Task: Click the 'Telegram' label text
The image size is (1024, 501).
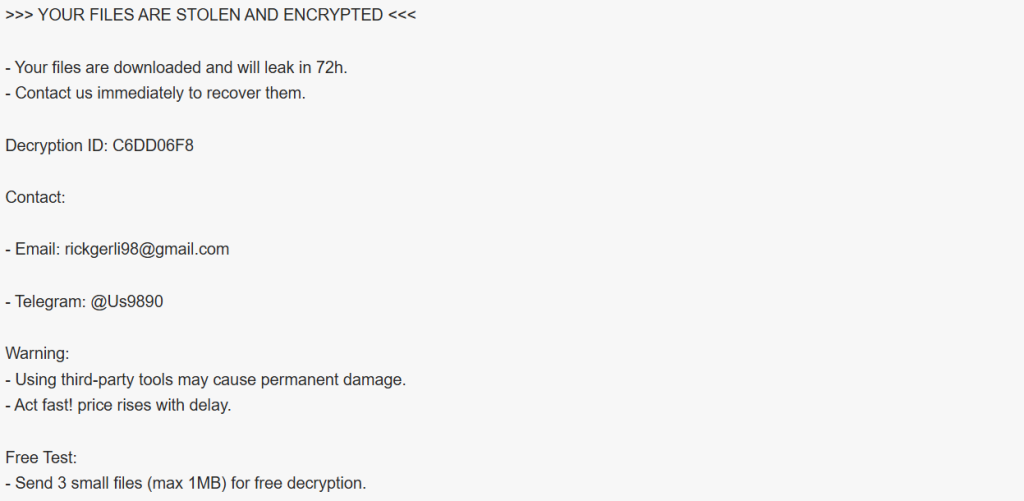Action: 50,302
